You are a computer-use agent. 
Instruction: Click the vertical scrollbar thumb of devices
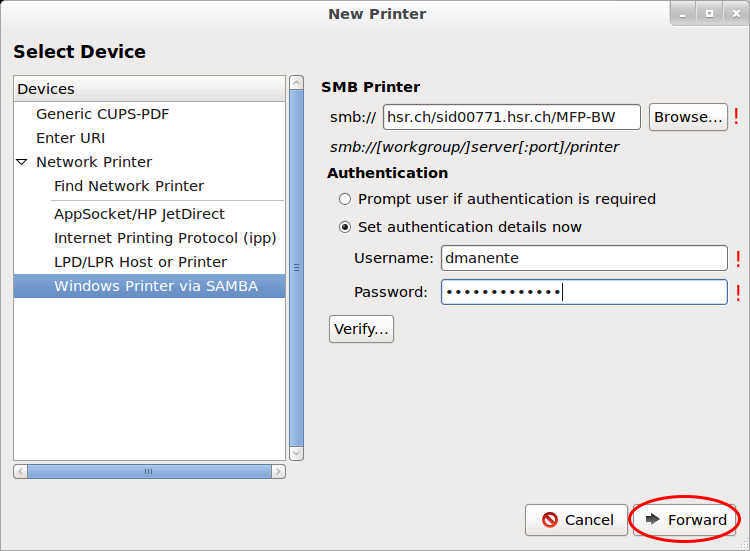[x=297, y=268]
